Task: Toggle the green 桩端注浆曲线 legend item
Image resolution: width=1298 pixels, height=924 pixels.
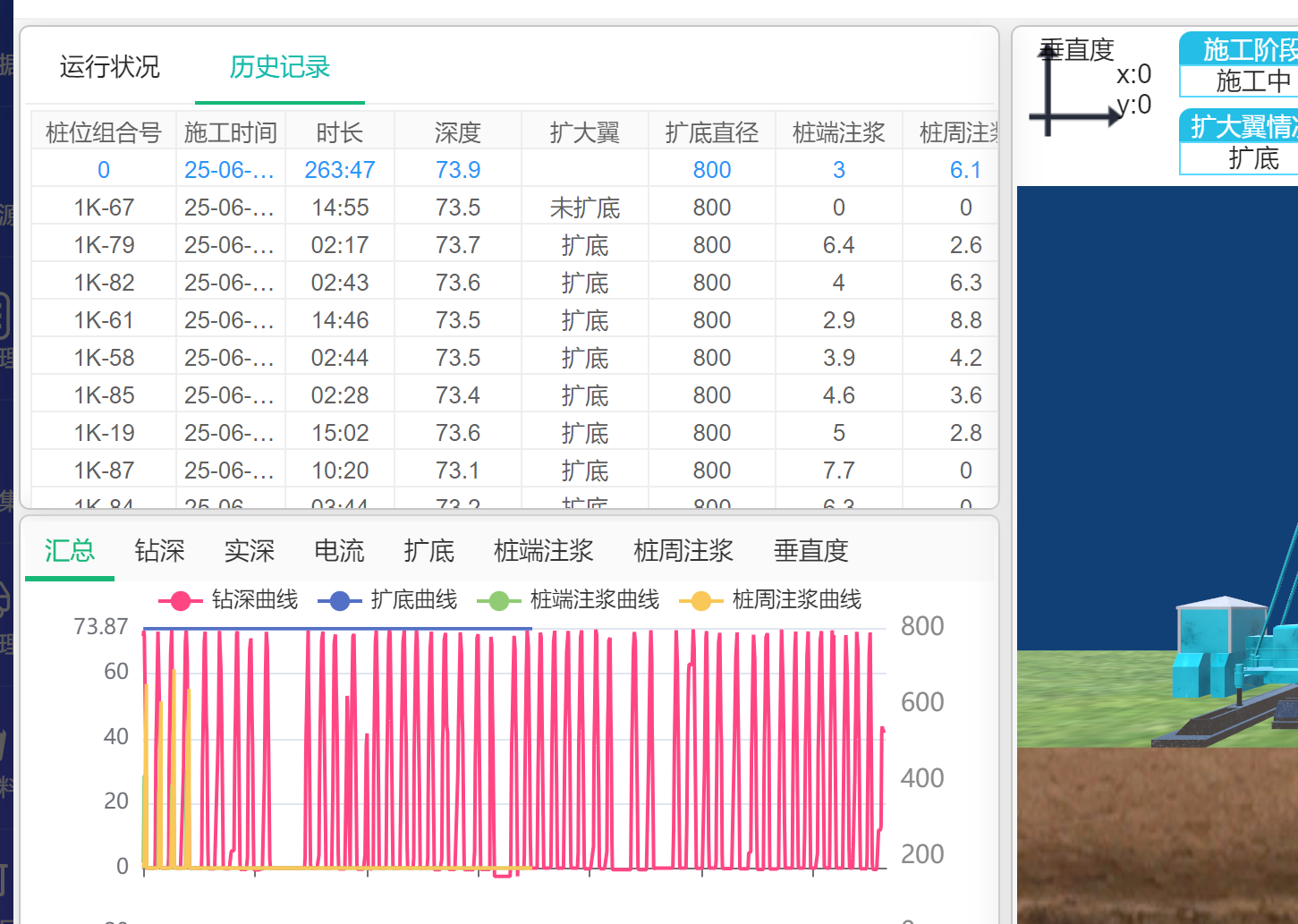Action: coord(499,600)
